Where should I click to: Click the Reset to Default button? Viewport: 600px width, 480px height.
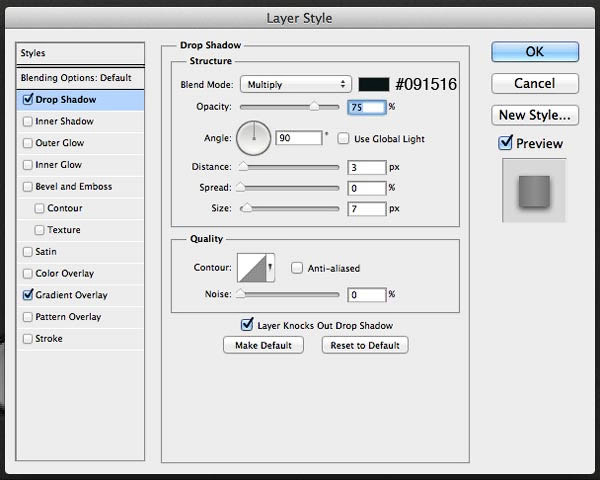point(365,345)
